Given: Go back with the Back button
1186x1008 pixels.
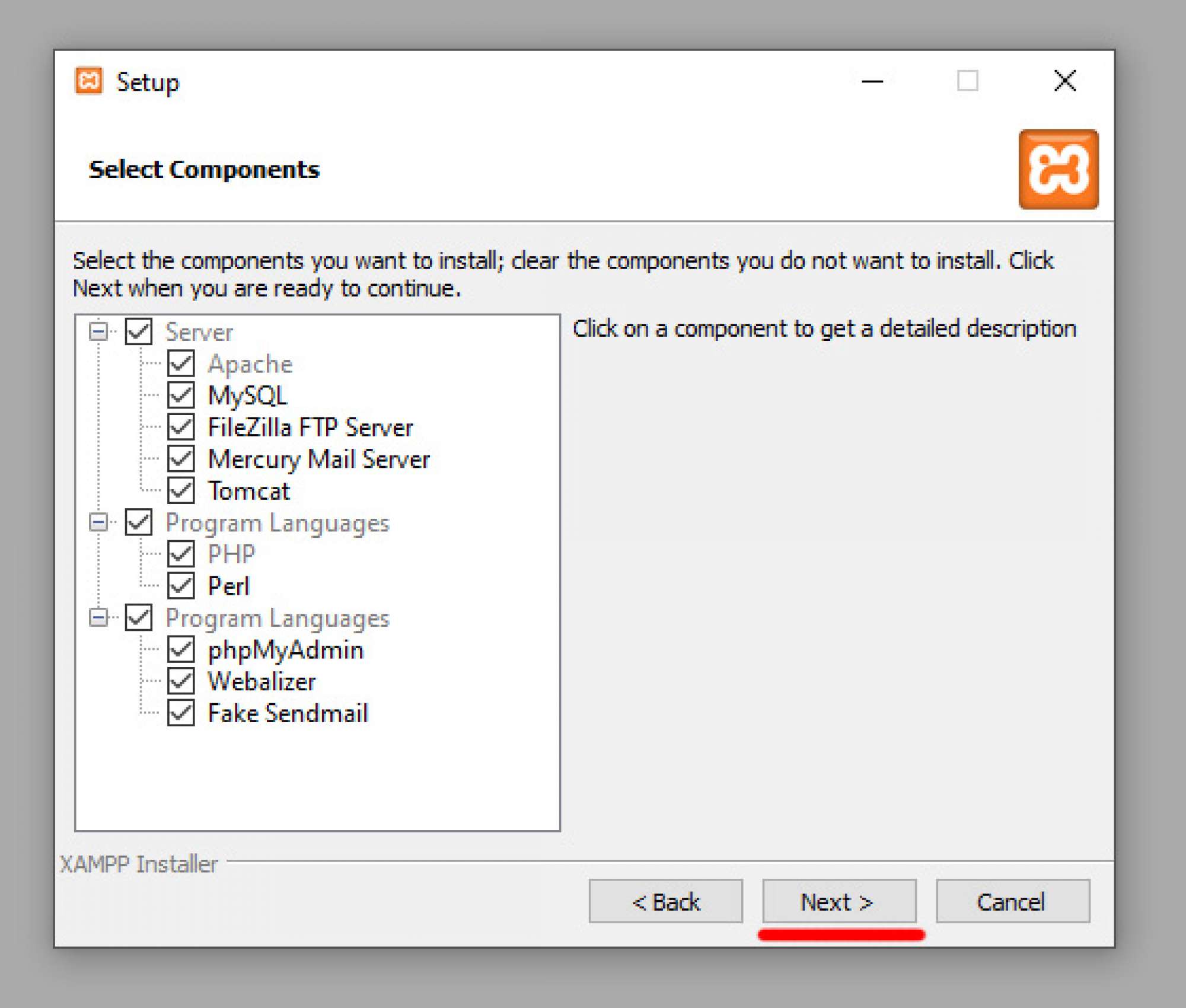Looking at the screenshot, I should [665, 902].
